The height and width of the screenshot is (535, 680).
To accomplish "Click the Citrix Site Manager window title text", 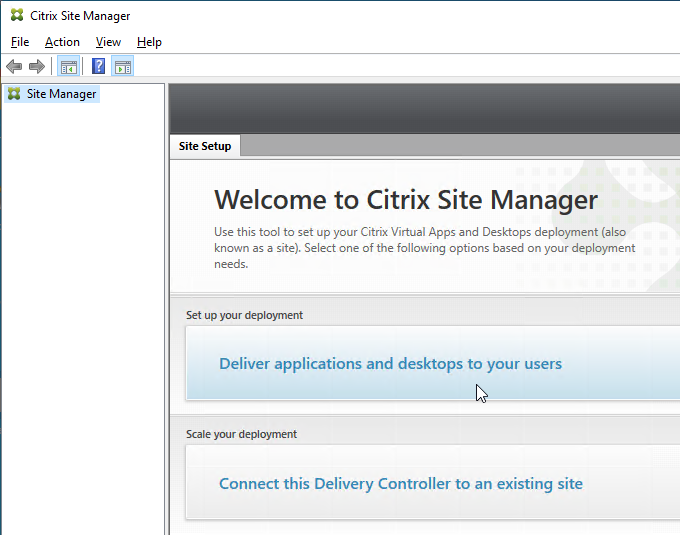I will (x=80, y=16).
